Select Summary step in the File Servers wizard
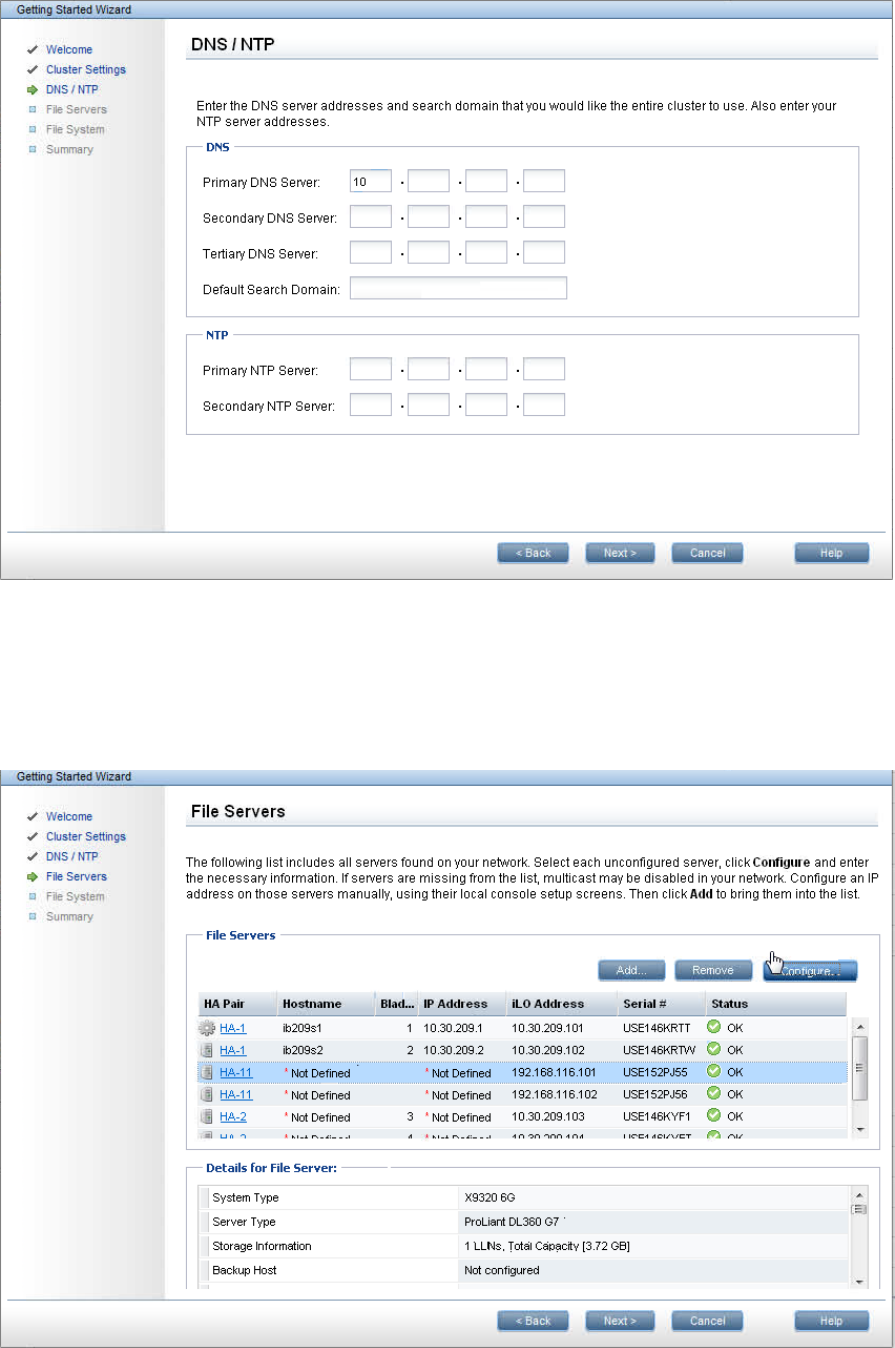The height and width of the screenshot is (1348, 895). 69,916
